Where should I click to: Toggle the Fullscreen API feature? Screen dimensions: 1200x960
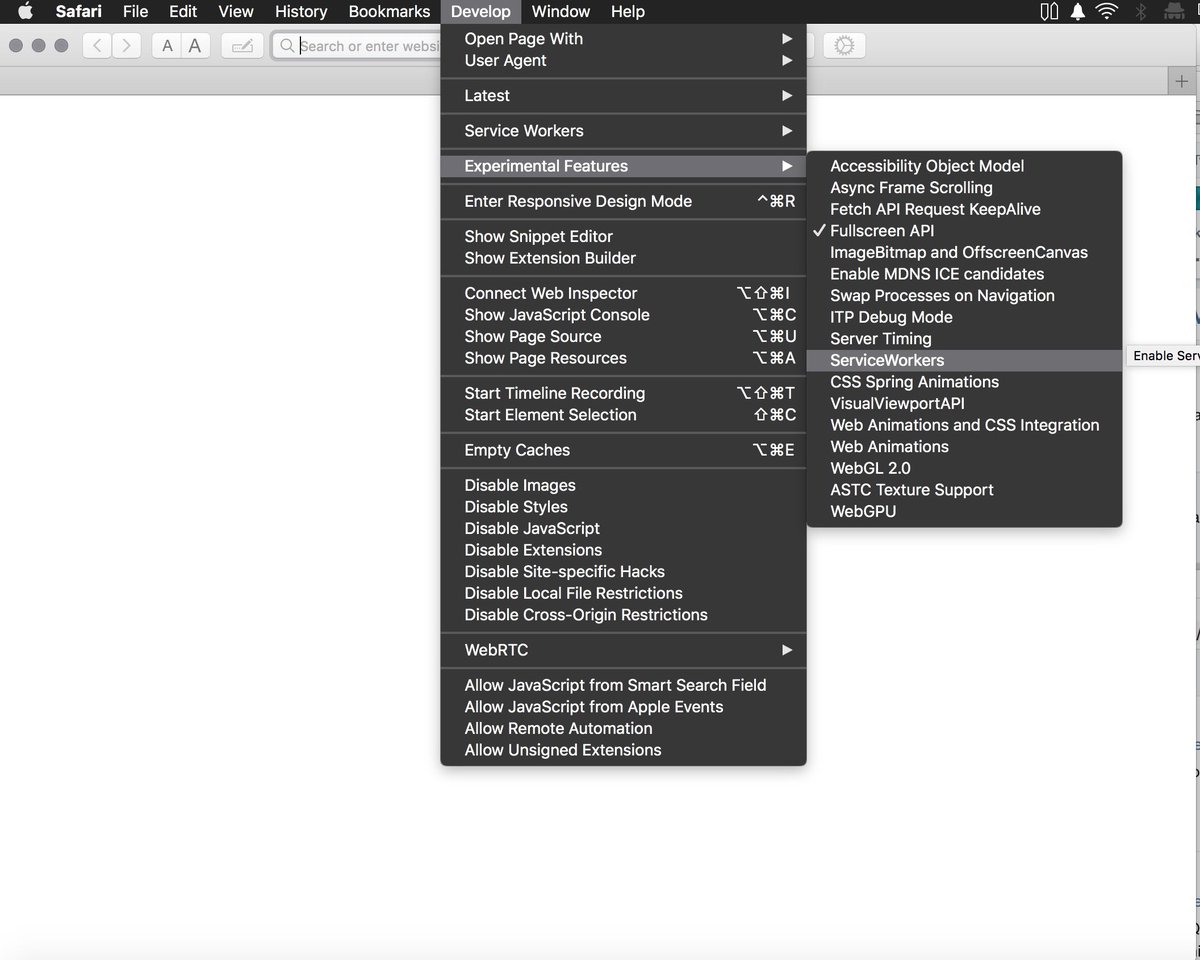pyautogui.click(x=964, y=231)
